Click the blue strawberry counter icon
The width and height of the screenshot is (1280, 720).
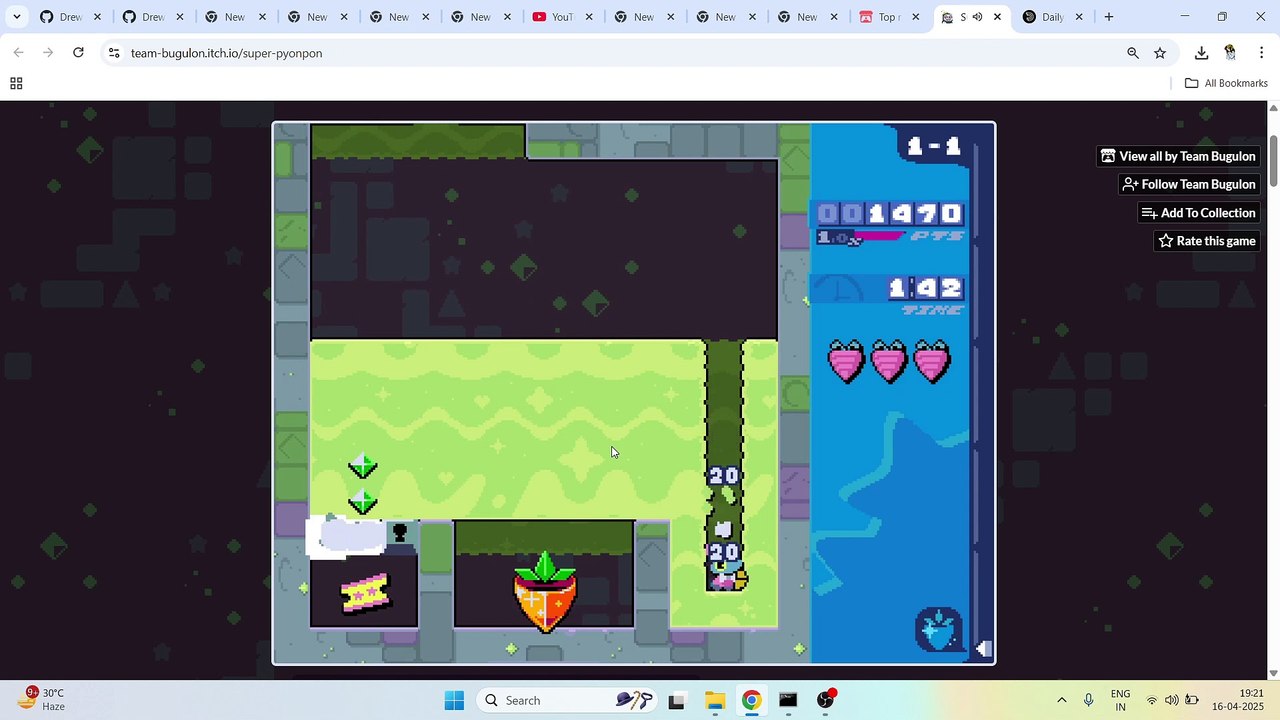tap(938, 630)
